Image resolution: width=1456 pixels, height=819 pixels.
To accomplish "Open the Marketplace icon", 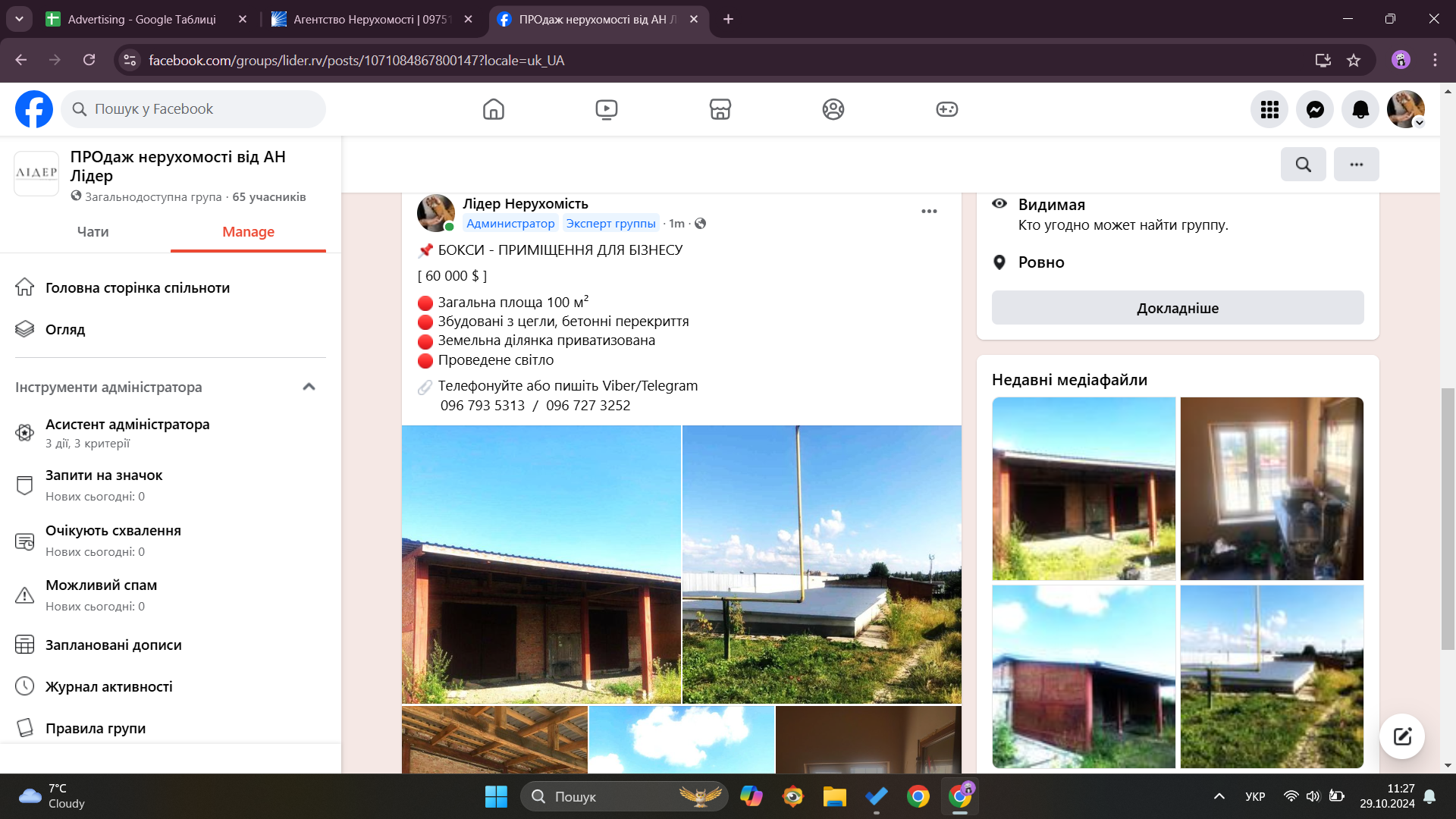I will tap(720, 109).
